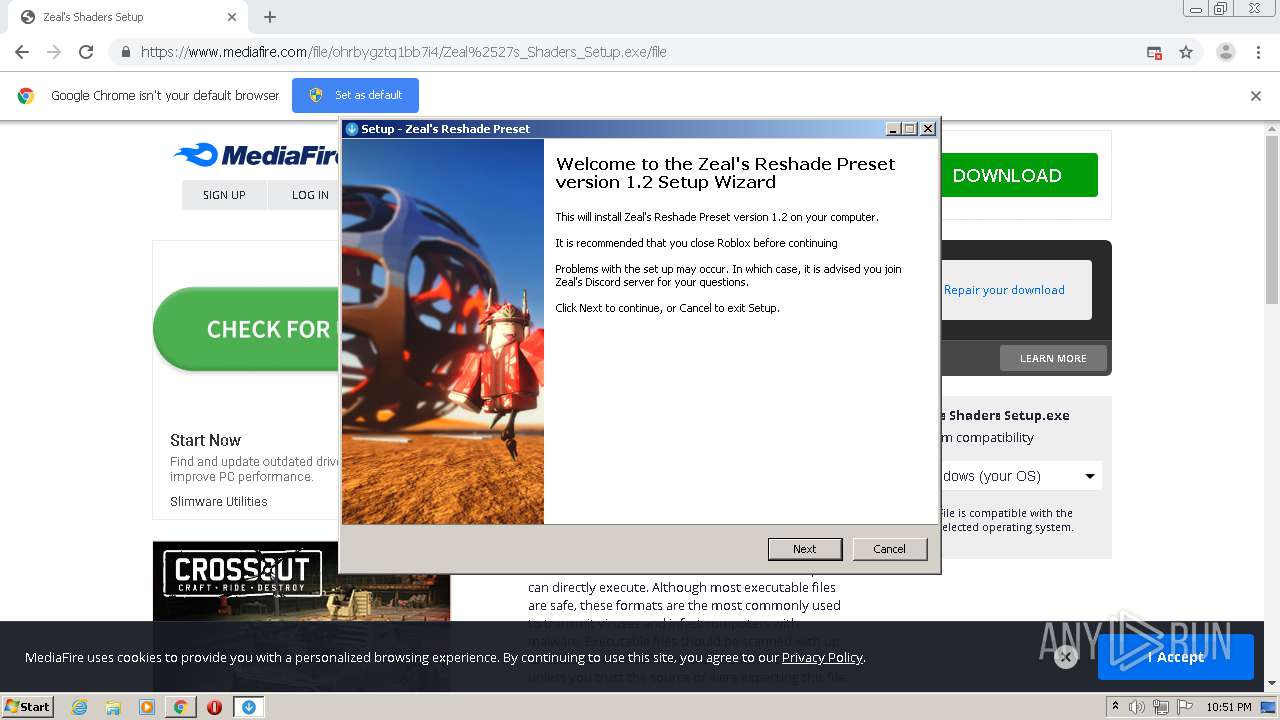This screenshot has width=1280, height=720.
Task: Click the 10:51 PM taskbar clock
Action: 1229,707
